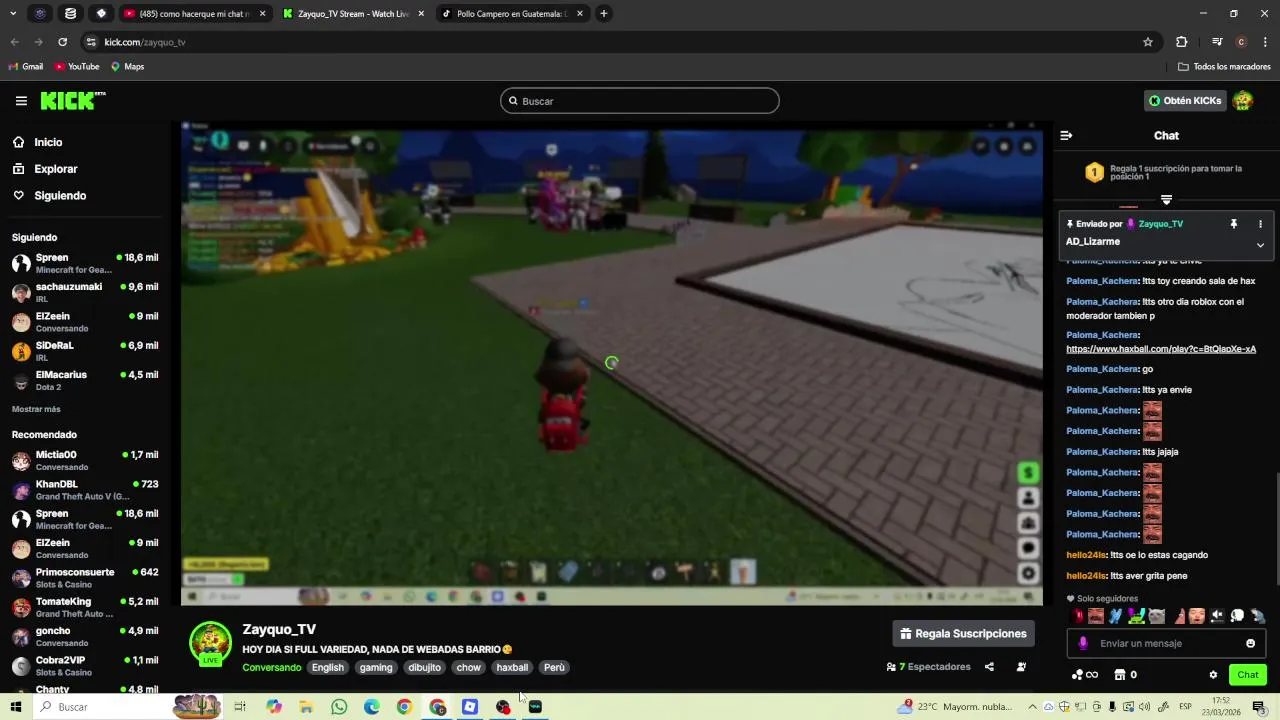
Task: Click the green Chat send button
Action: pos(1248,675)
